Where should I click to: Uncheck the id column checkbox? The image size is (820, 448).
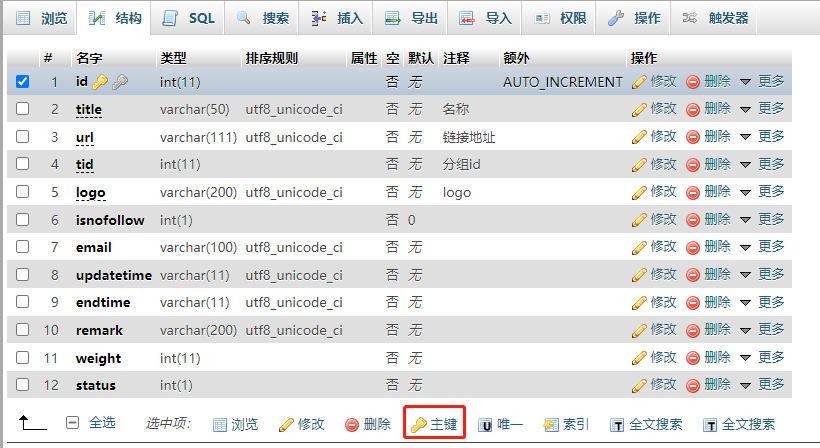click(x=22, y=81)
